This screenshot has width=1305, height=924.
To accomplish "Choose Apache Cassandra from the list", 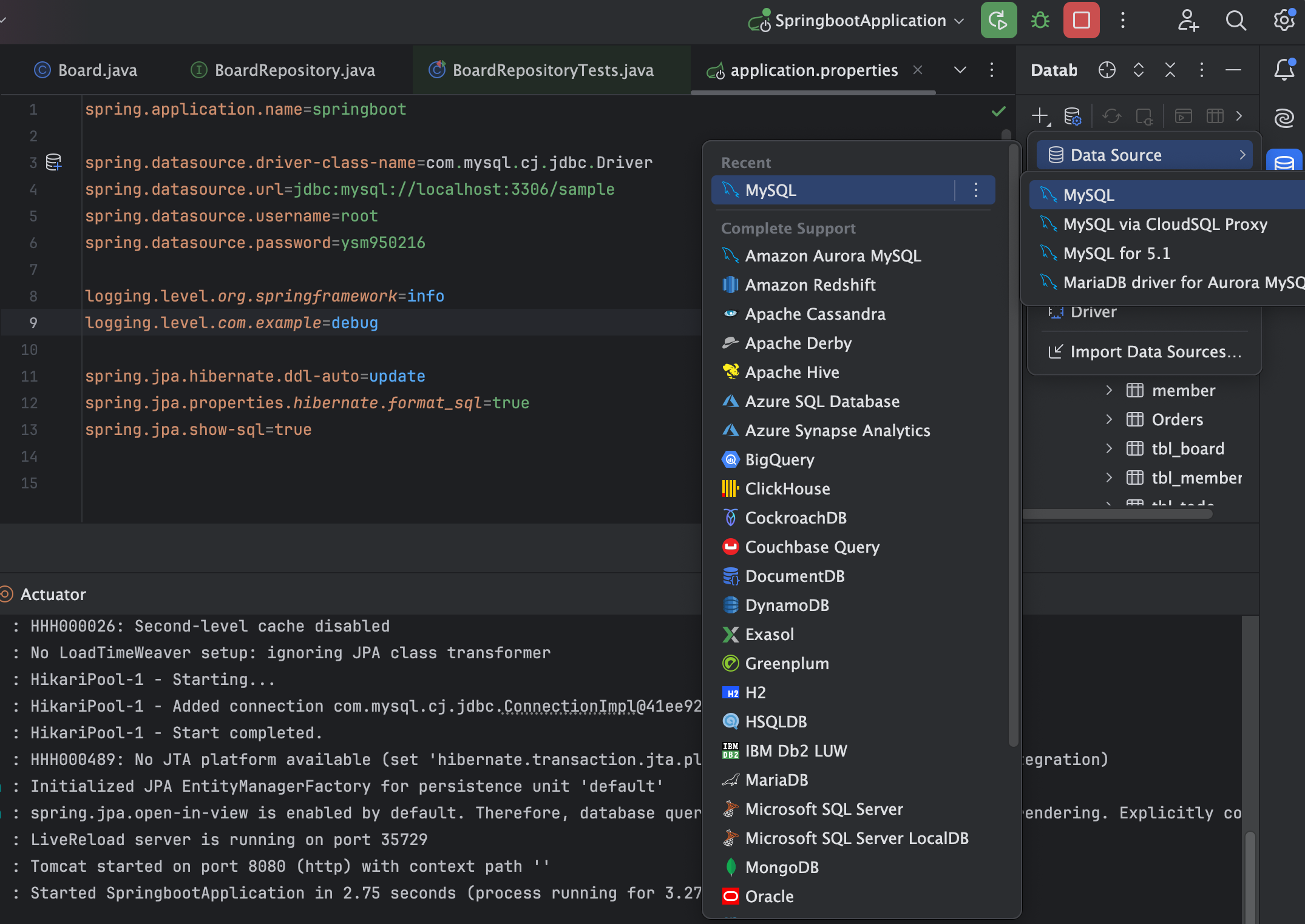I will point(815,314).
